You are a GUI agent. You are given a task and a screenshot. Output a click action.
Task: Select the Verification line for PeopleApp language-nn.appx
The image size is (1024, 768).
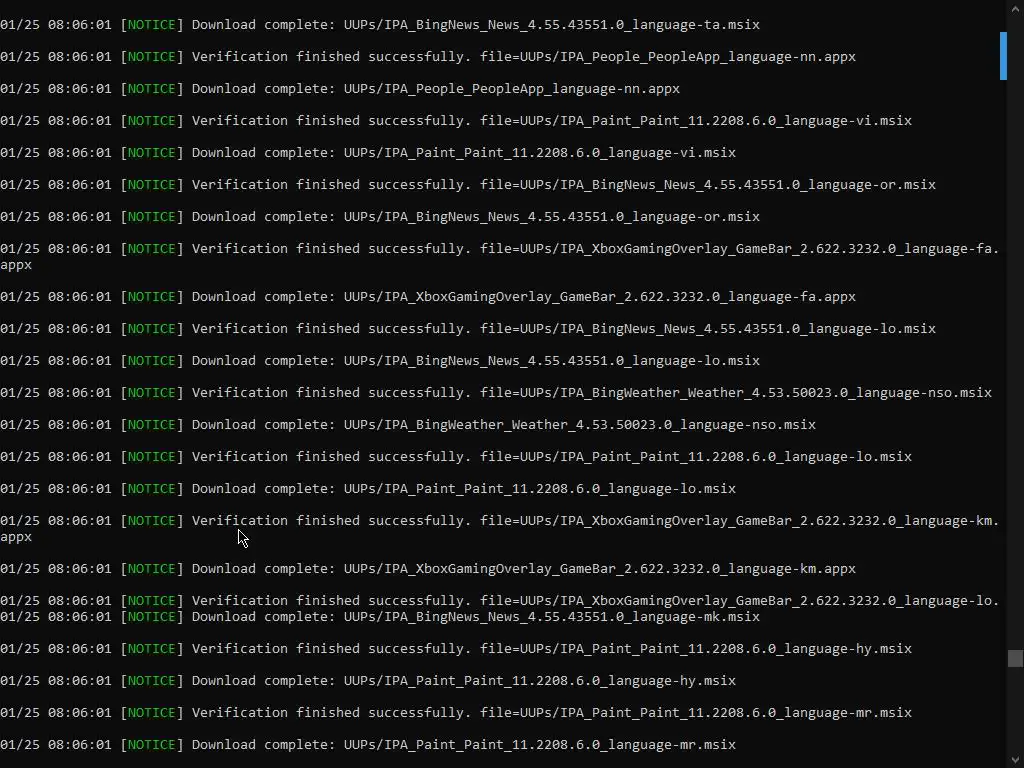tap(428, 57)
